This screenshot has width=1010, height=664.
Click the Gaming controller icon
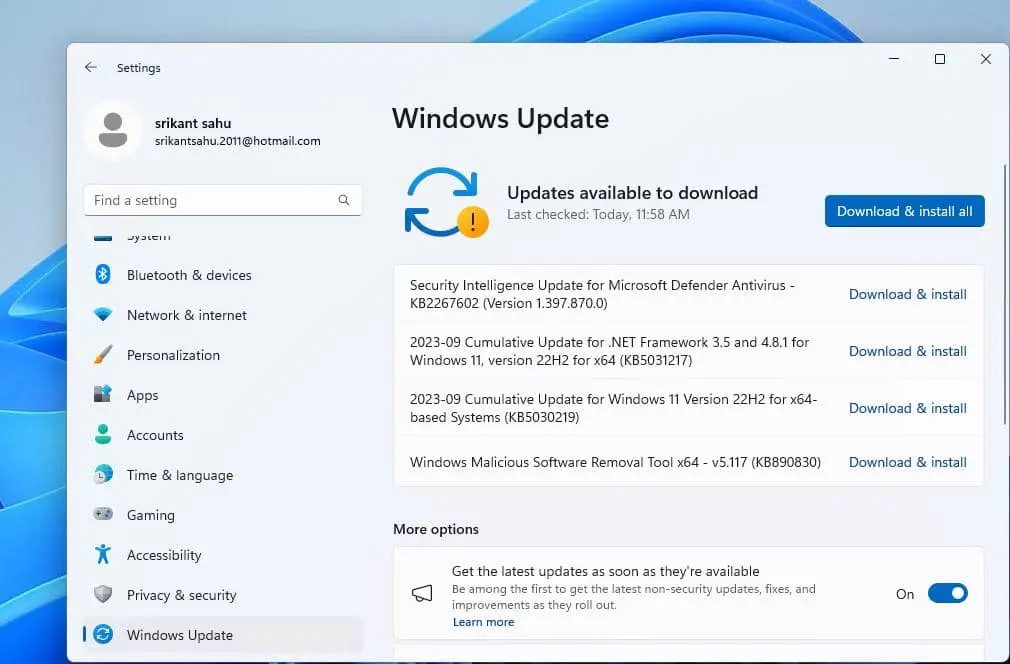click(x=103, y=515)
